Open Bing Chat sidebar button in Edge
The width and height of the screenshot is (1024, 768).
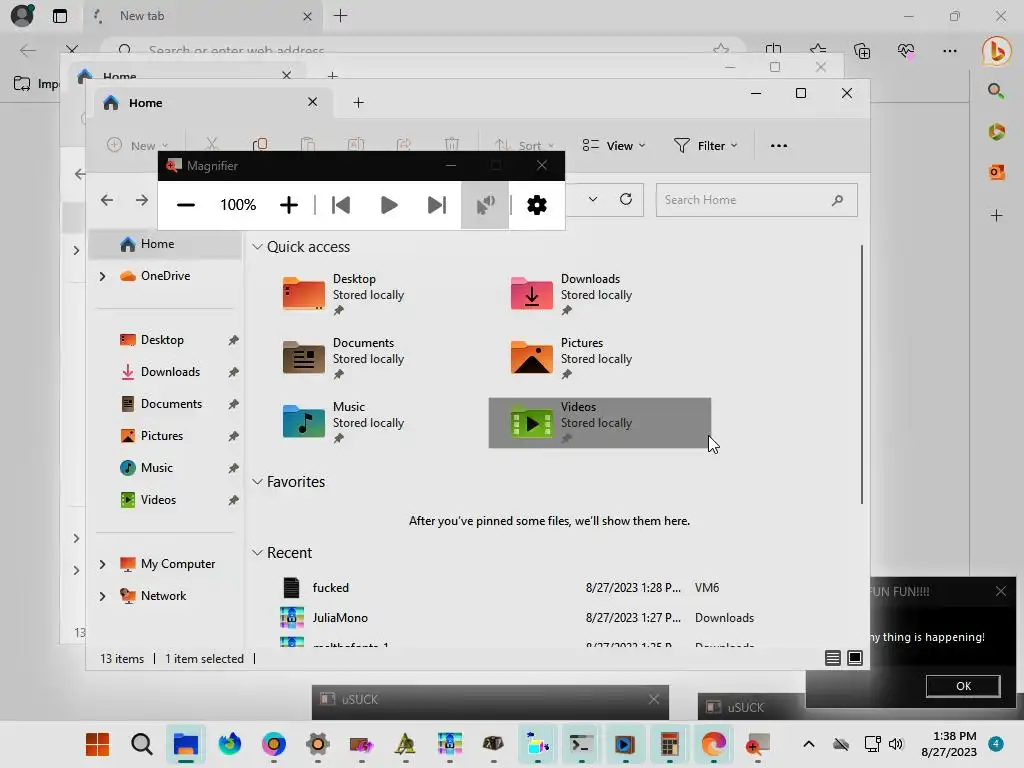pyautogui.click(x=996, y=51)
